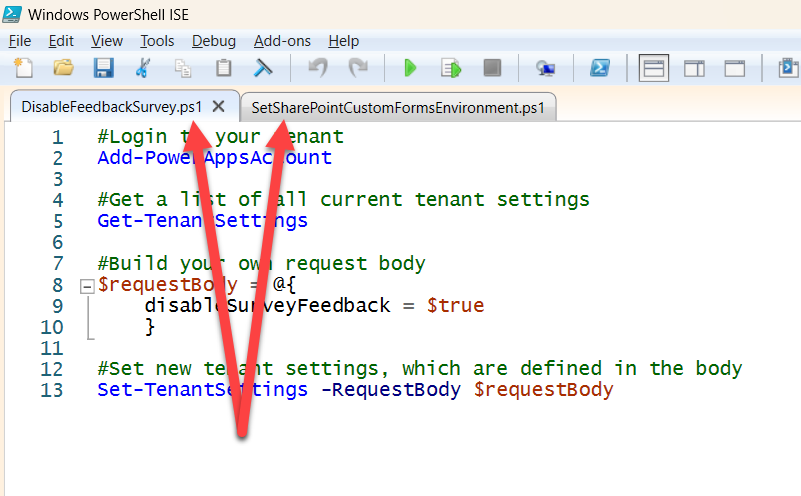
Task: Open a script with the folder icon
Action: (x=63, y=68)
